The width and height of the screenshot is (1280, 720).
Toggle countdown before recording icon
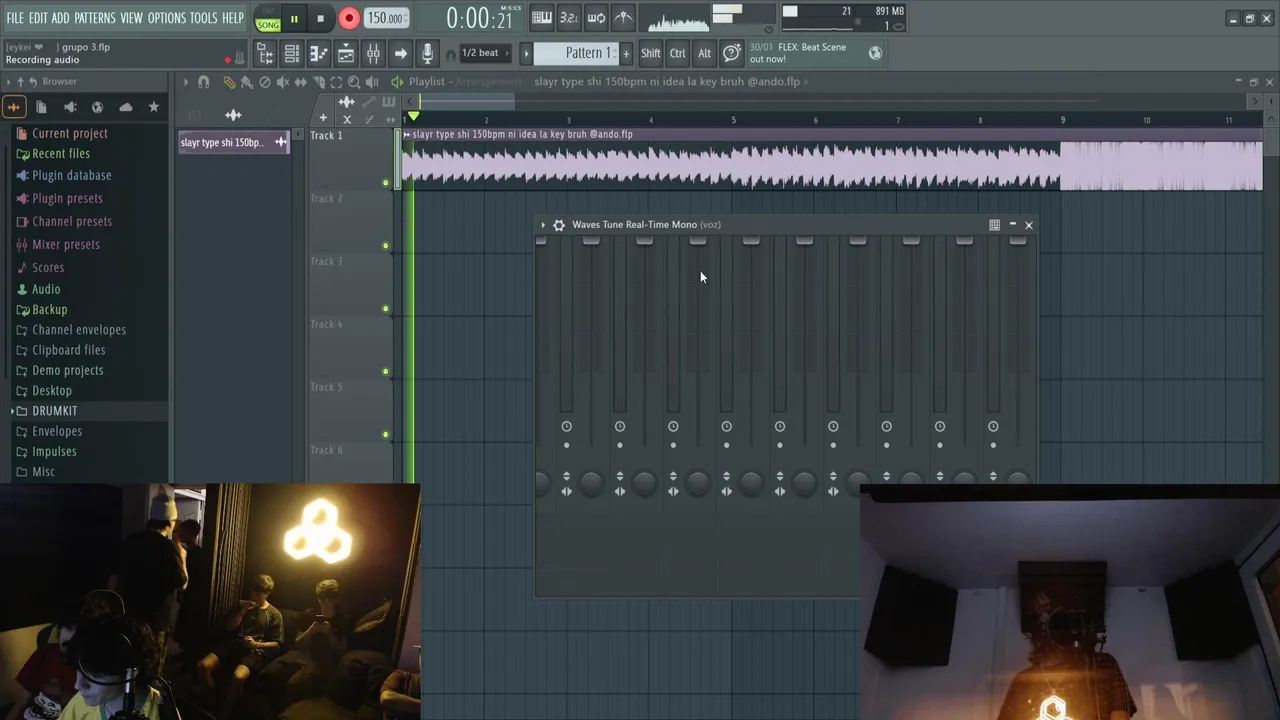[568, 17]
